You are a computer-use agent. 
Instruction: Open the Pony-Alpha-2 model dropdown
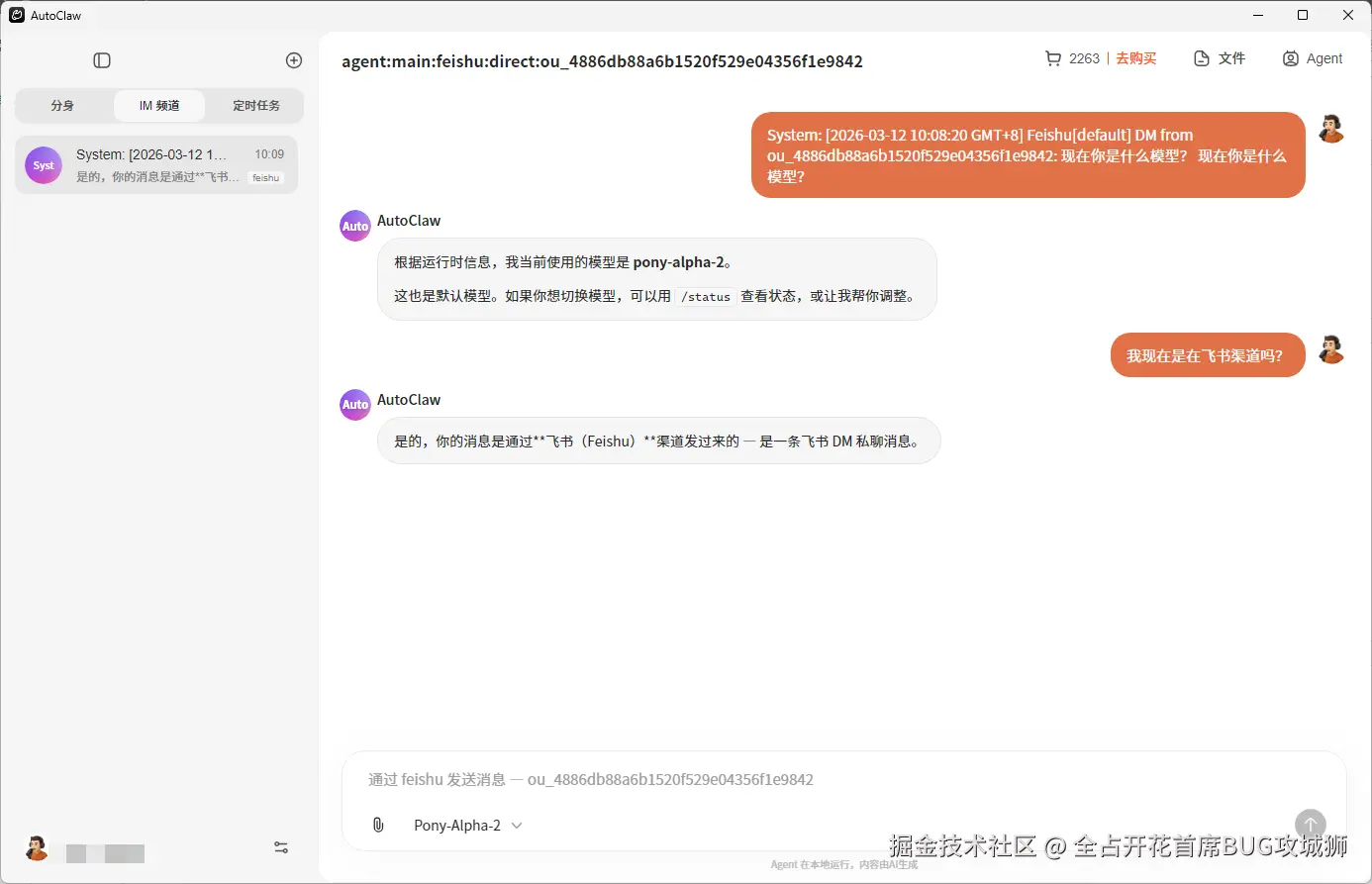pyautogui.click(x=456, y=825)
